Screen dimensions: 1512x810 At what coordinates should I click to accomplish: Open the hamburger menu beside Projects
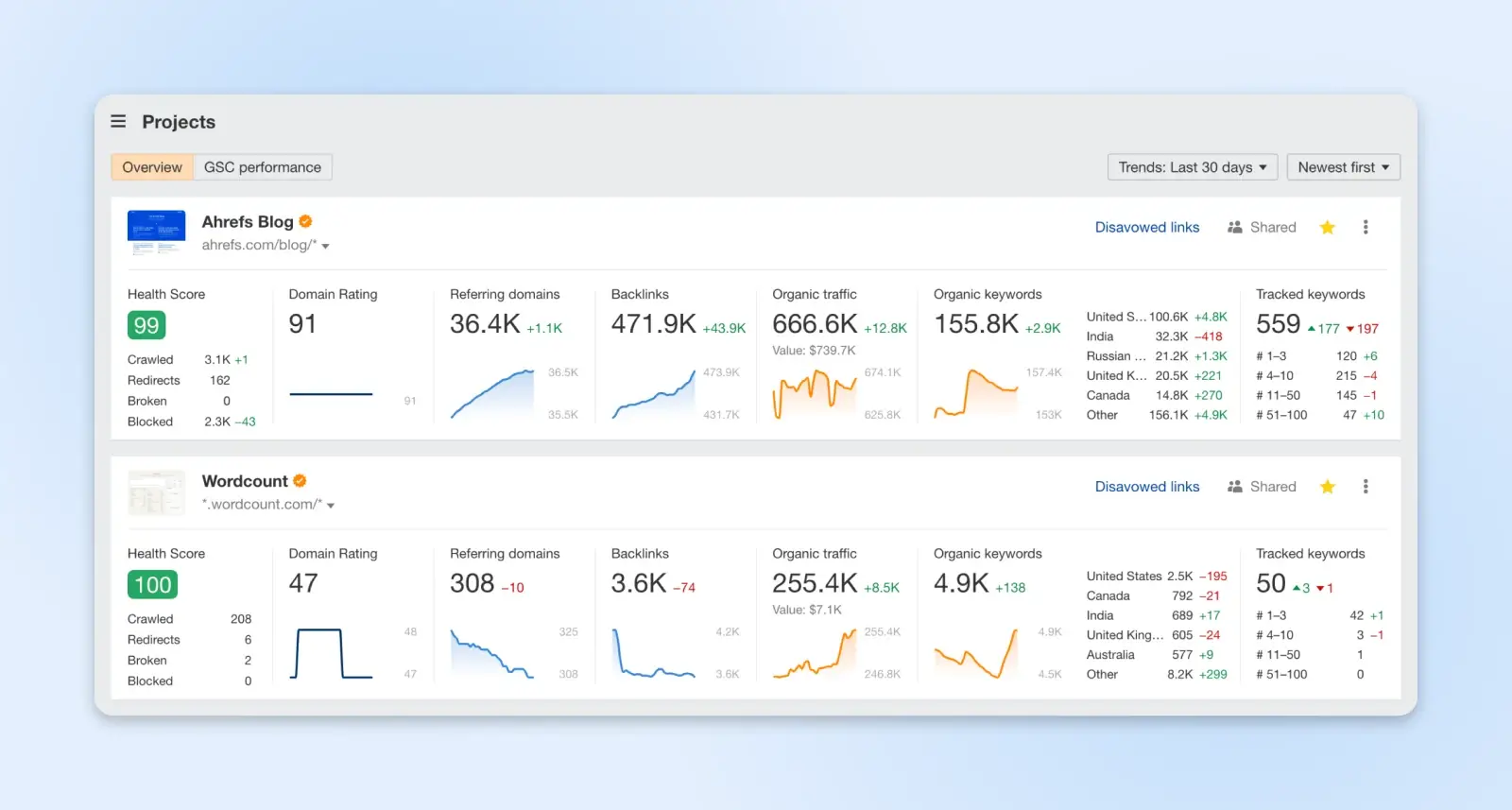(118, 122)
